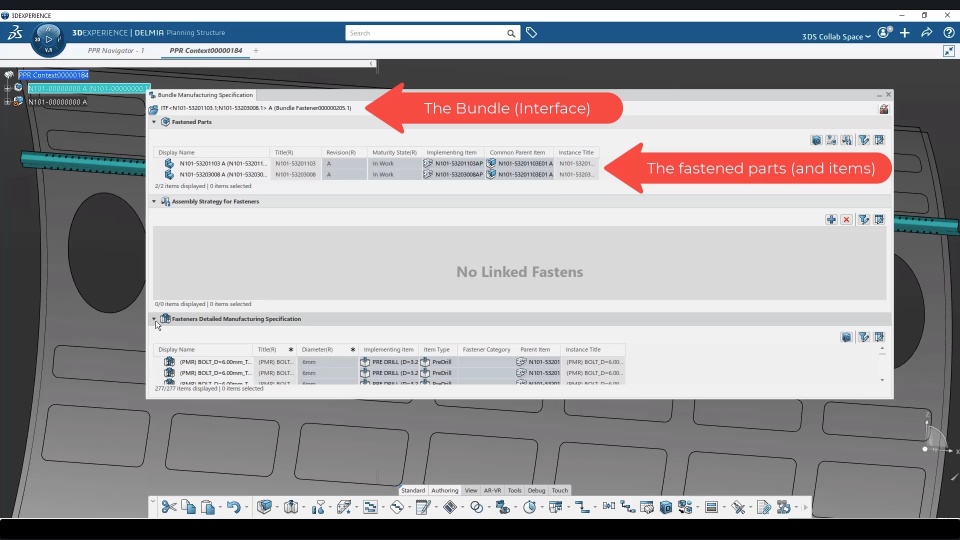Click the share arrow icon
The width and height of the screenshot is (960, 540).
[927, 32]
